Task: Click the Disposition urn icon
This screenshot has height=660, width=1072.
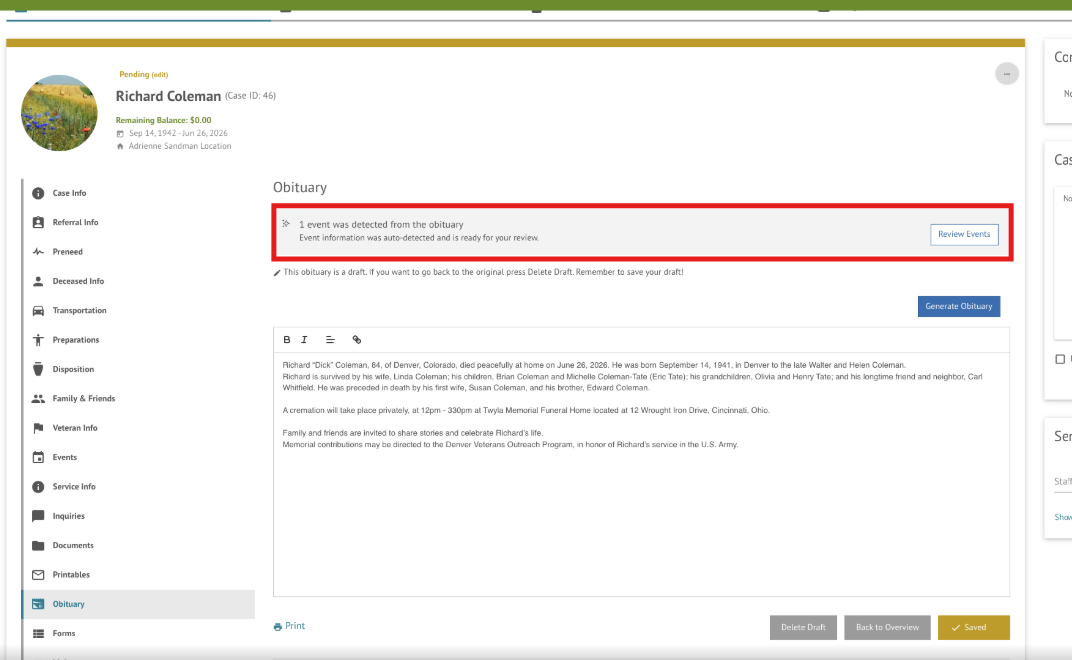Action: [38, 369]
